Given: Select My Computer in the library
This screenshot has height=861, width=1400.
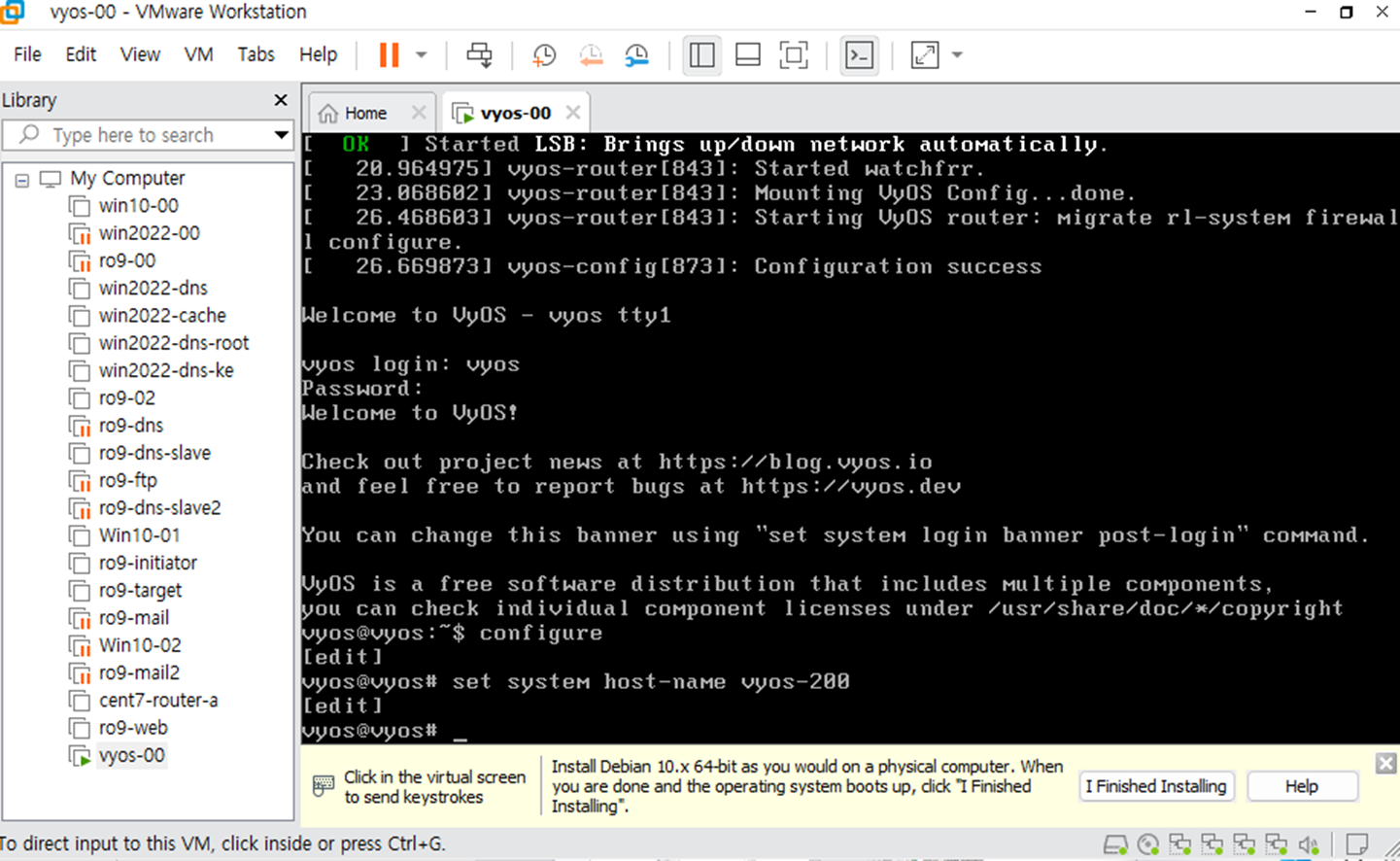Looking at the screenshot, I should [127, 179].
